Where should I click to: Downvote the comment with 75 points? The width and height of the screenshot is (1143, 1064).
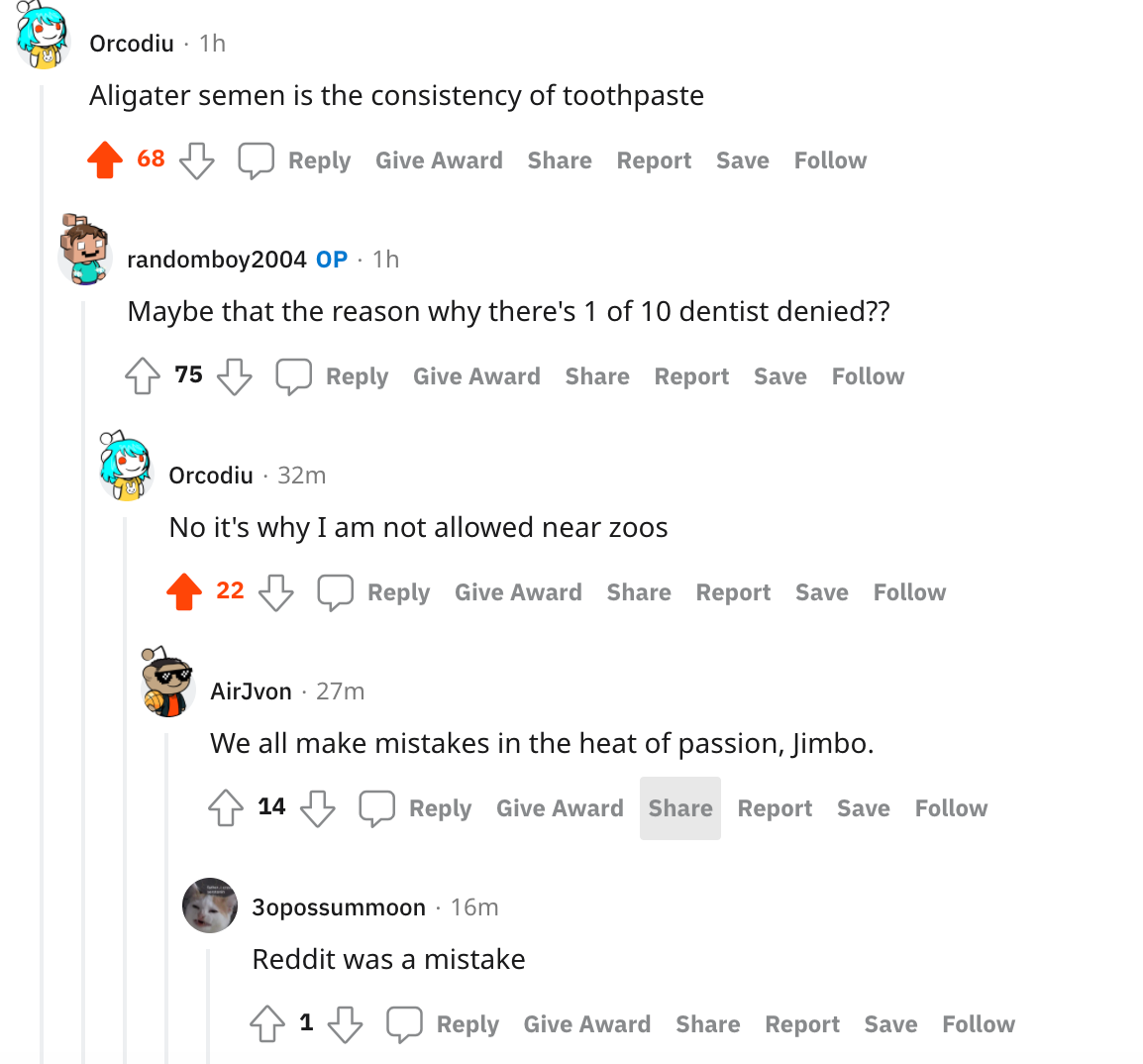[x=235, y=375]
